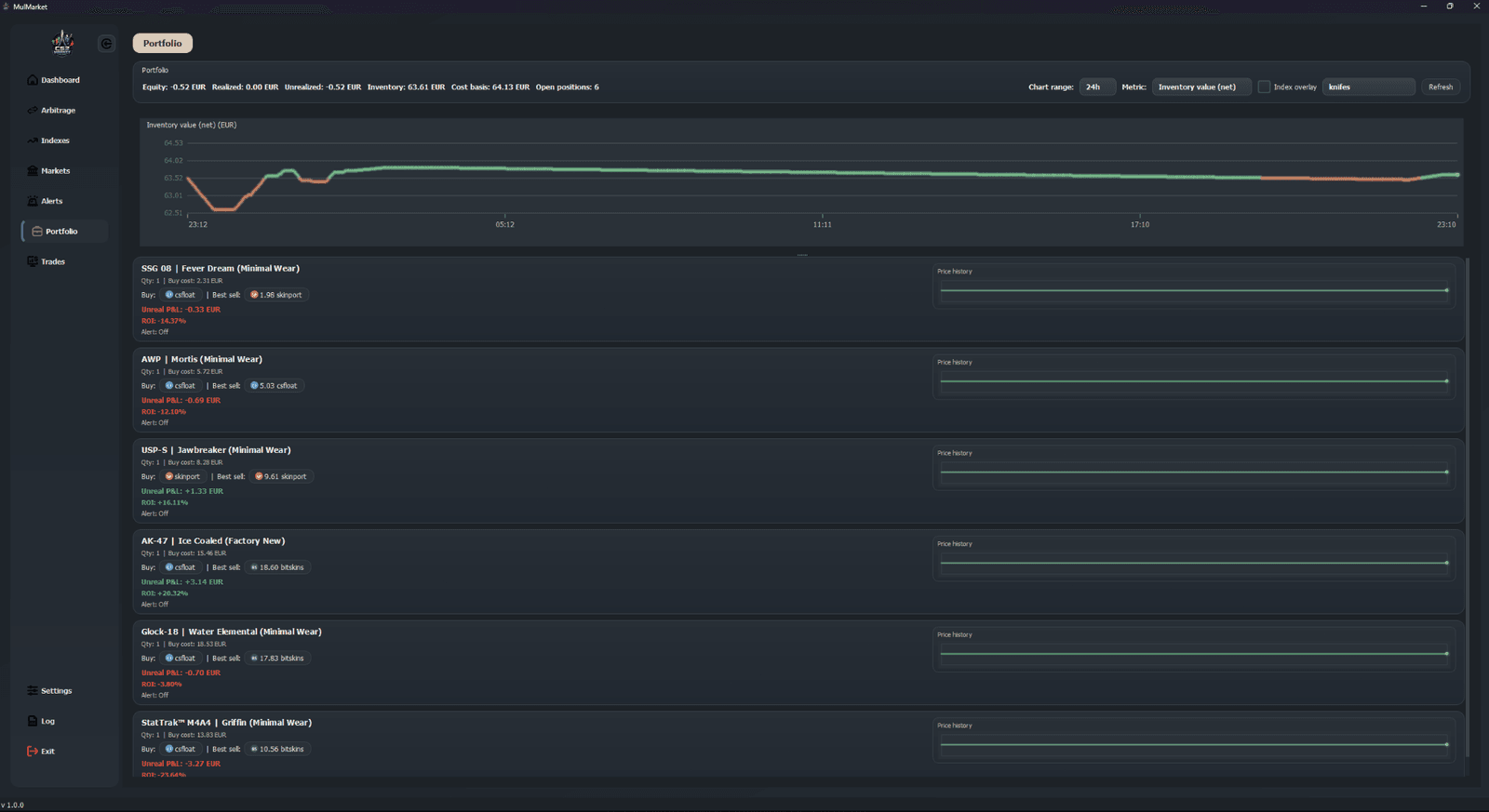
Task: Click the Realized: 0.00 EUR stat
Action: pos(245,87)
